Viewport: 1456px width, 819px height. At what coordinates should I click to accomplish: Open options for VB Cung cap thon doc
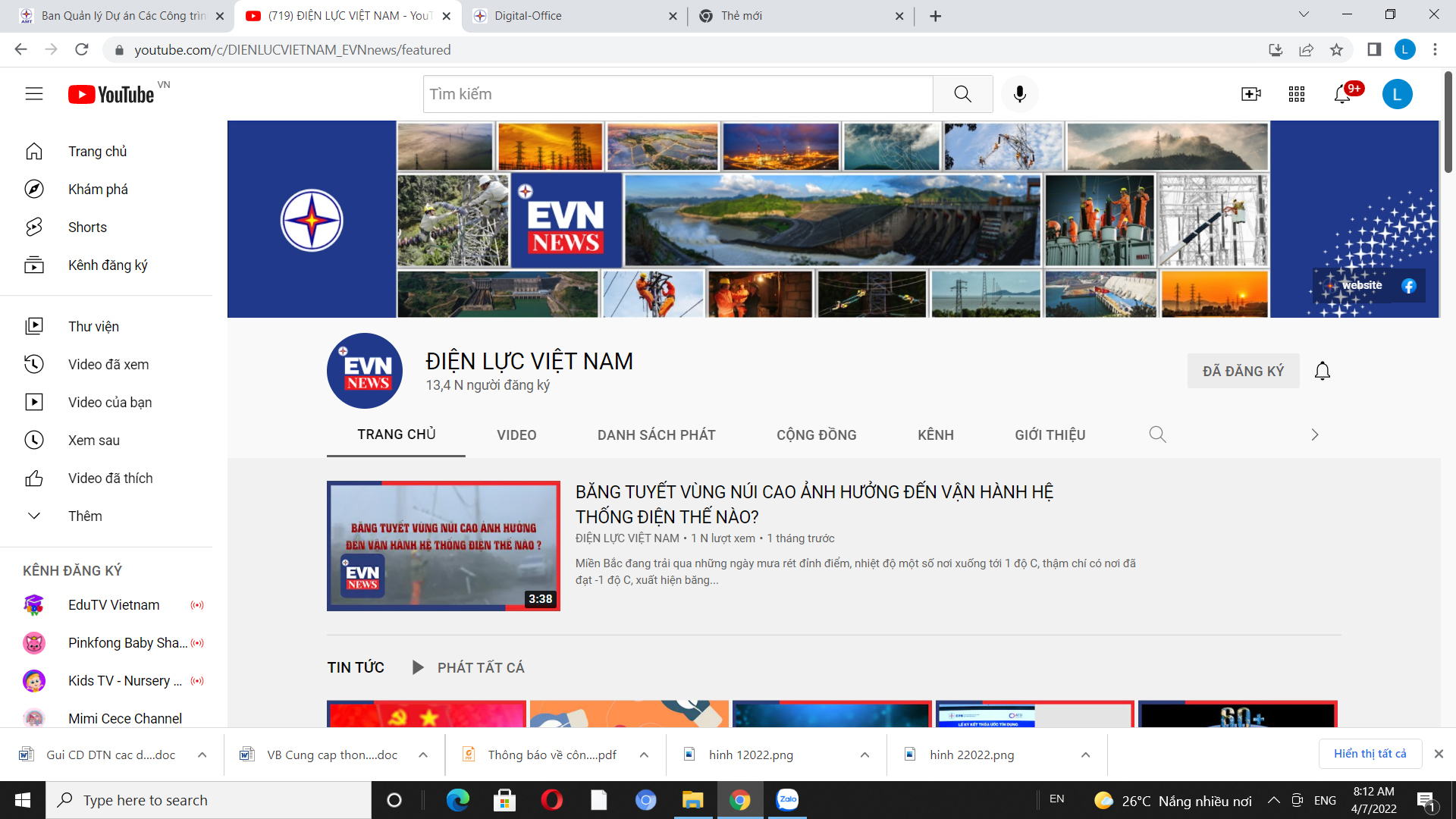point(423,755)
